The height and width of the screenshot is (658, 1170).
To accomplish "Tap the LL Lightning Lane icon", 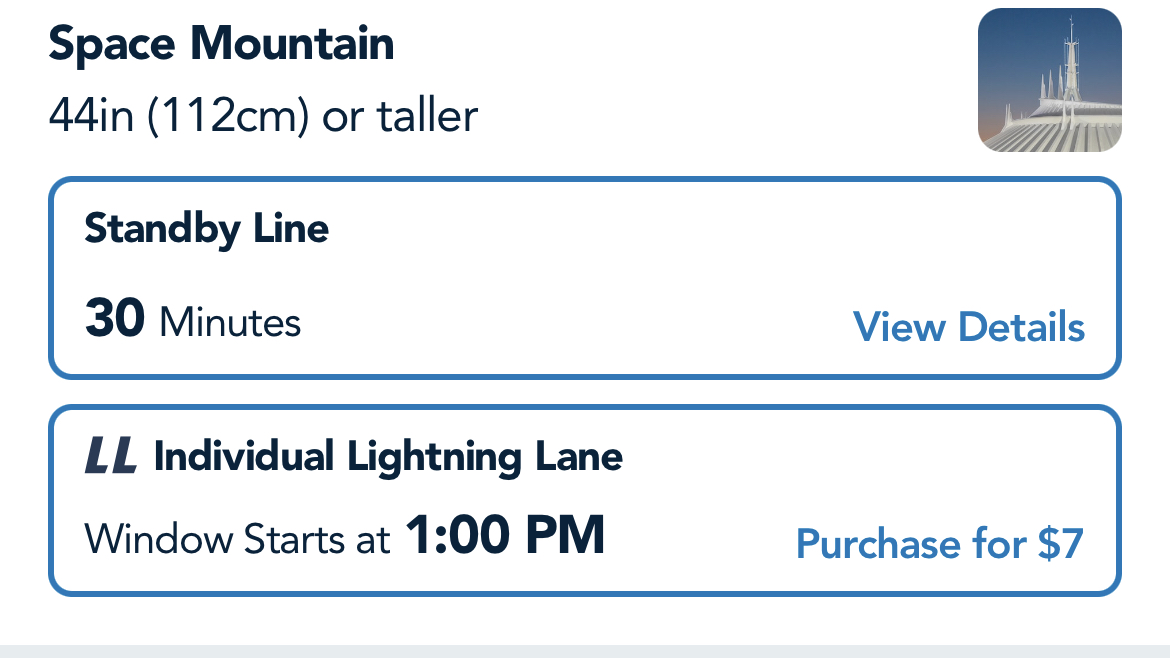I will click(x=111, y=457).
